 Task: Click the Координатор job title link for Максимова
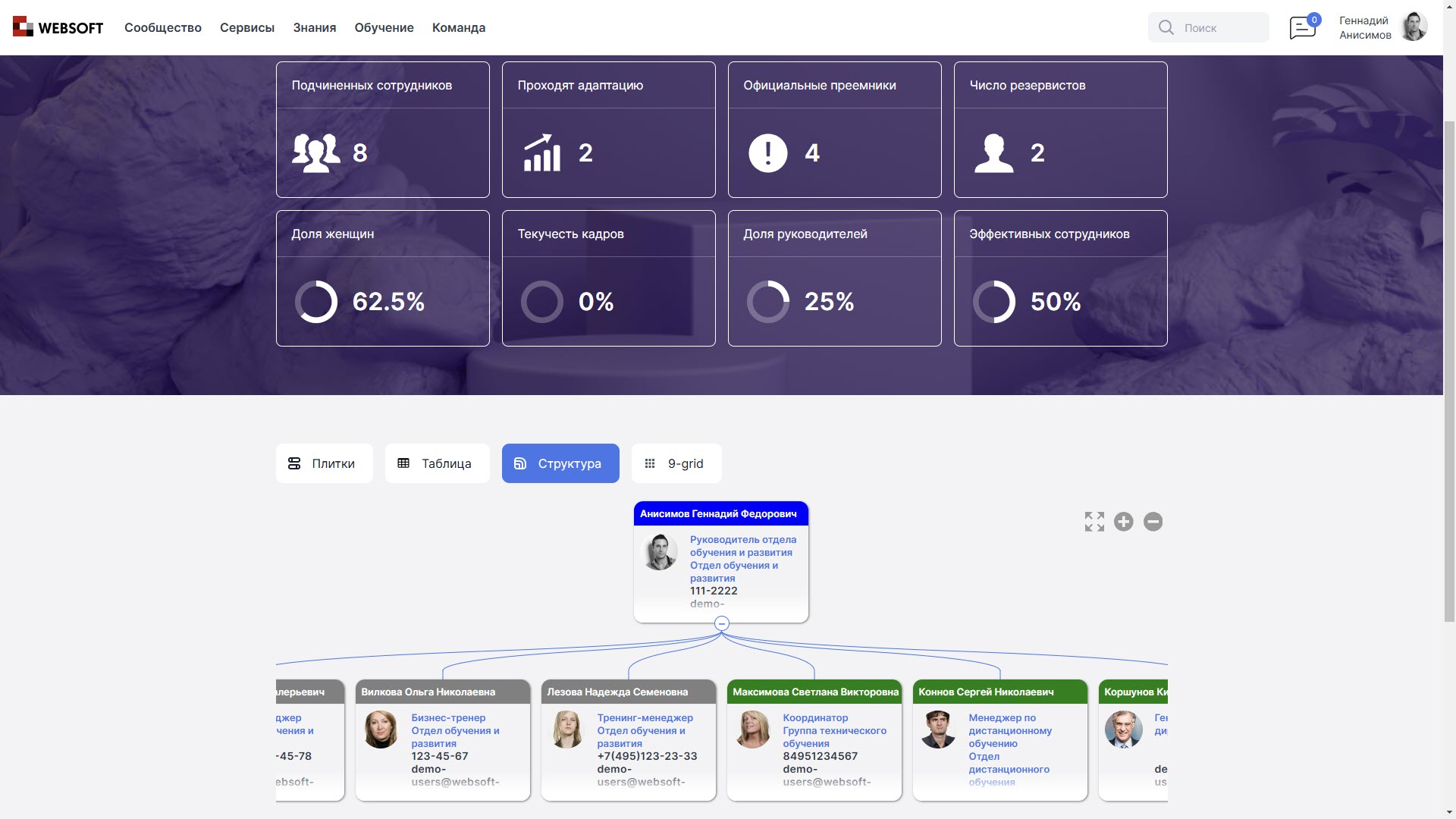coord(815,717)
